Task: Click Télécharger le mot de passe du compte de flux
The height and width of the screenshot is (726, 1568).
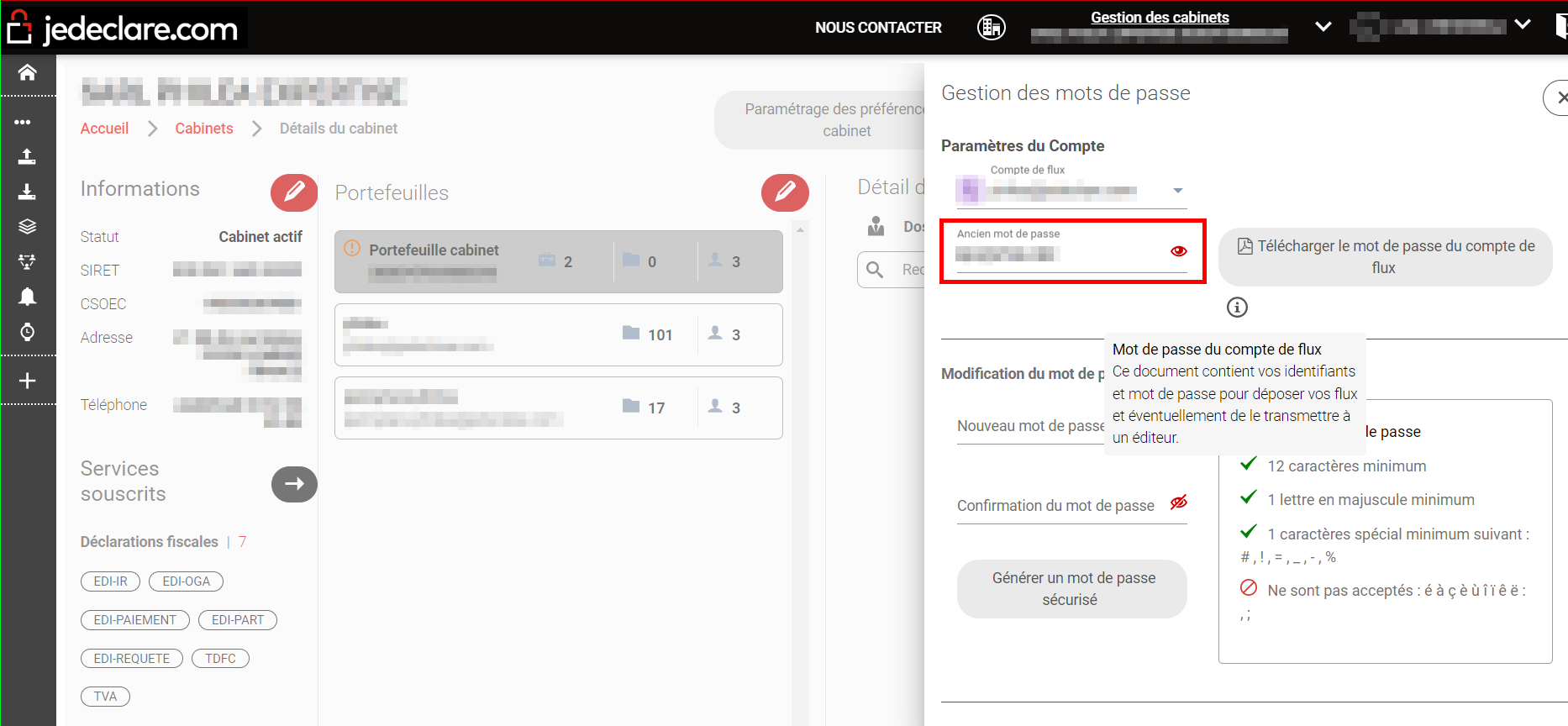Action: point(1385,257)
